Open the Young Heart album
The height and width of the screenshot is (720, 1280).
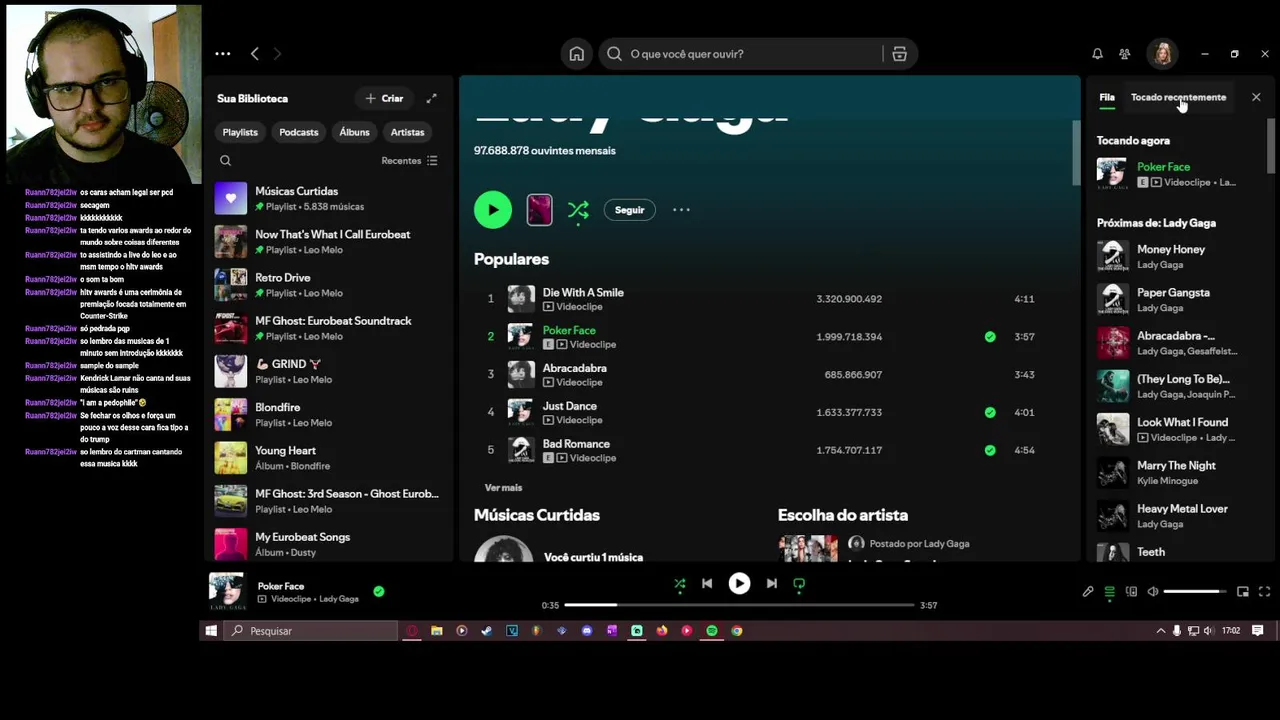(328, 457)
